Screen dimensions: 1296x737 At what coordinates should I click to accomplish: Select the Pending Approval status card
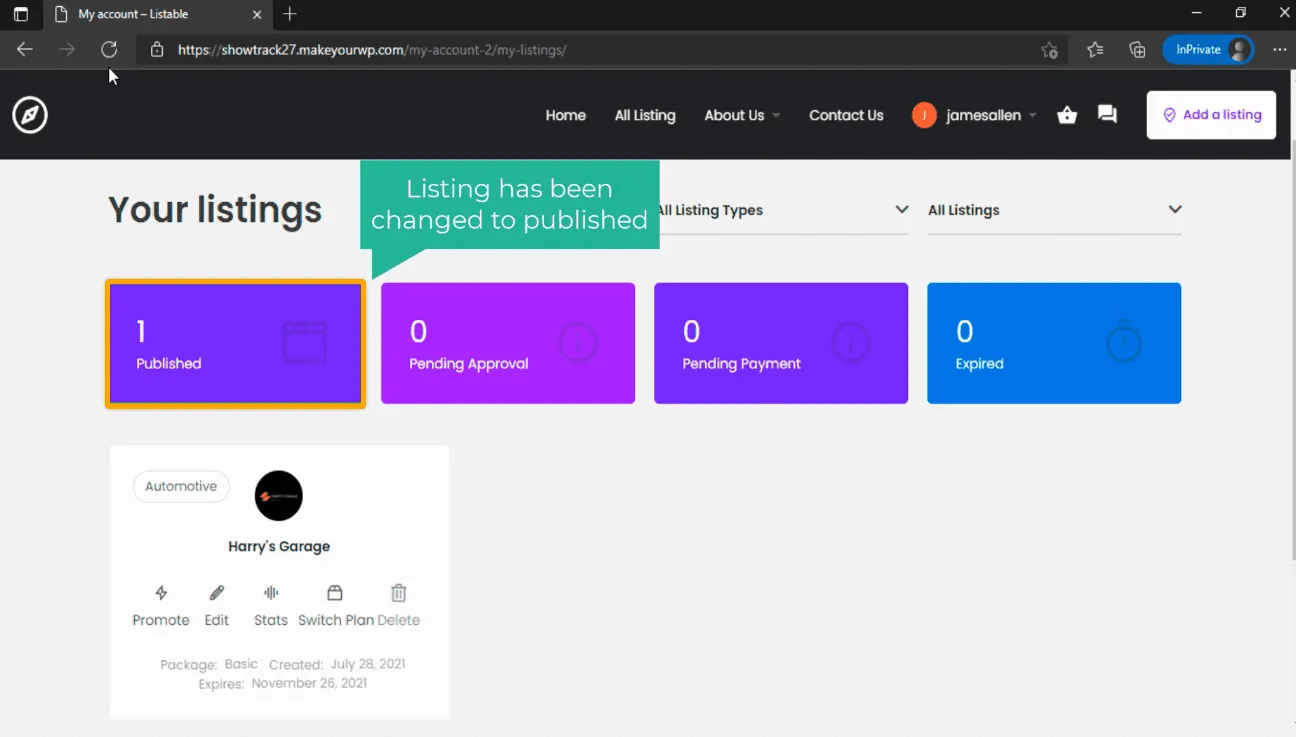tap(508, 344)
